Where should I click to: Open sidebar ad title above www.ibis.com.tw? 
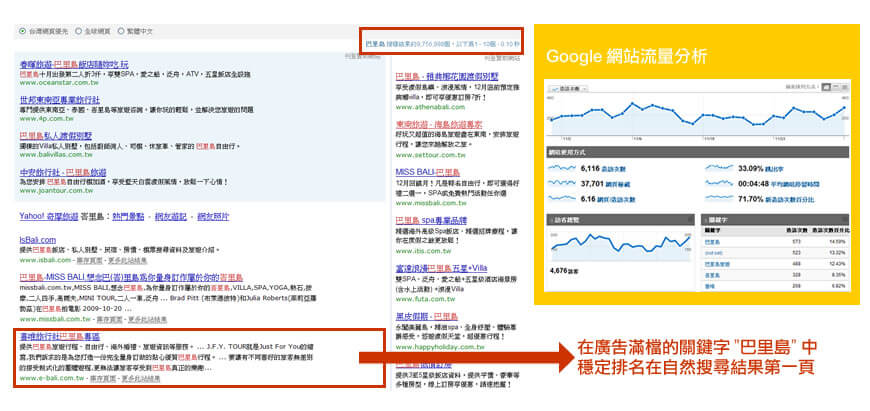(x=432, y=220)
